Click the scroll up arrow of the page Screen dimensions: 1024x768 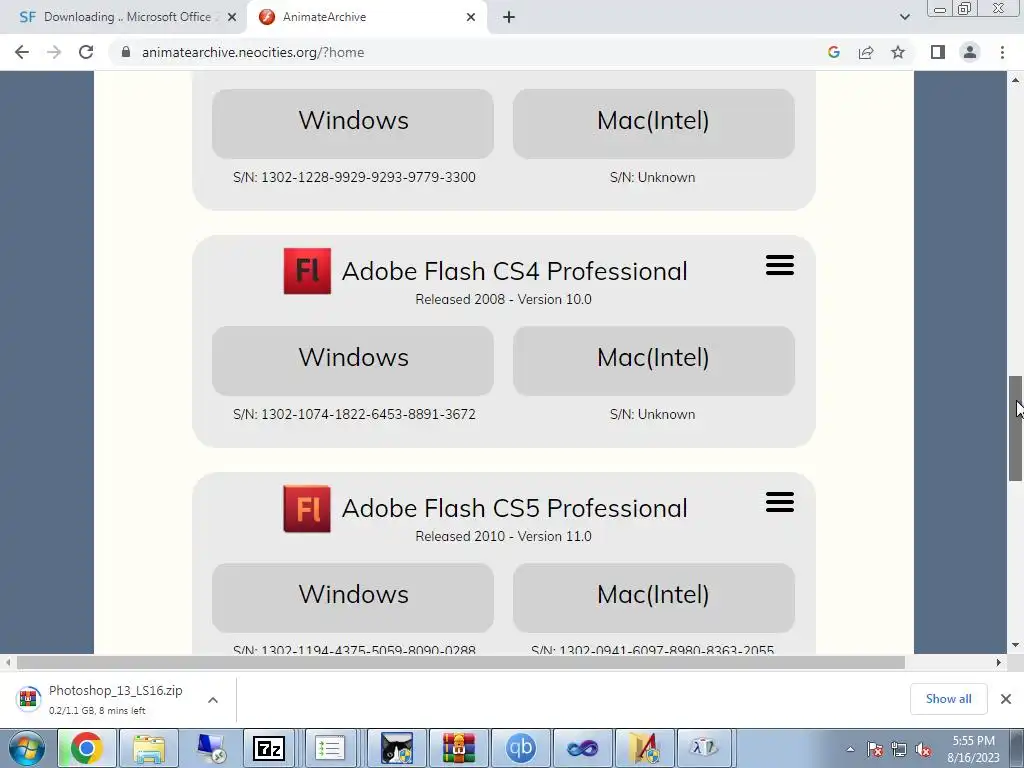click(1015, 80)
